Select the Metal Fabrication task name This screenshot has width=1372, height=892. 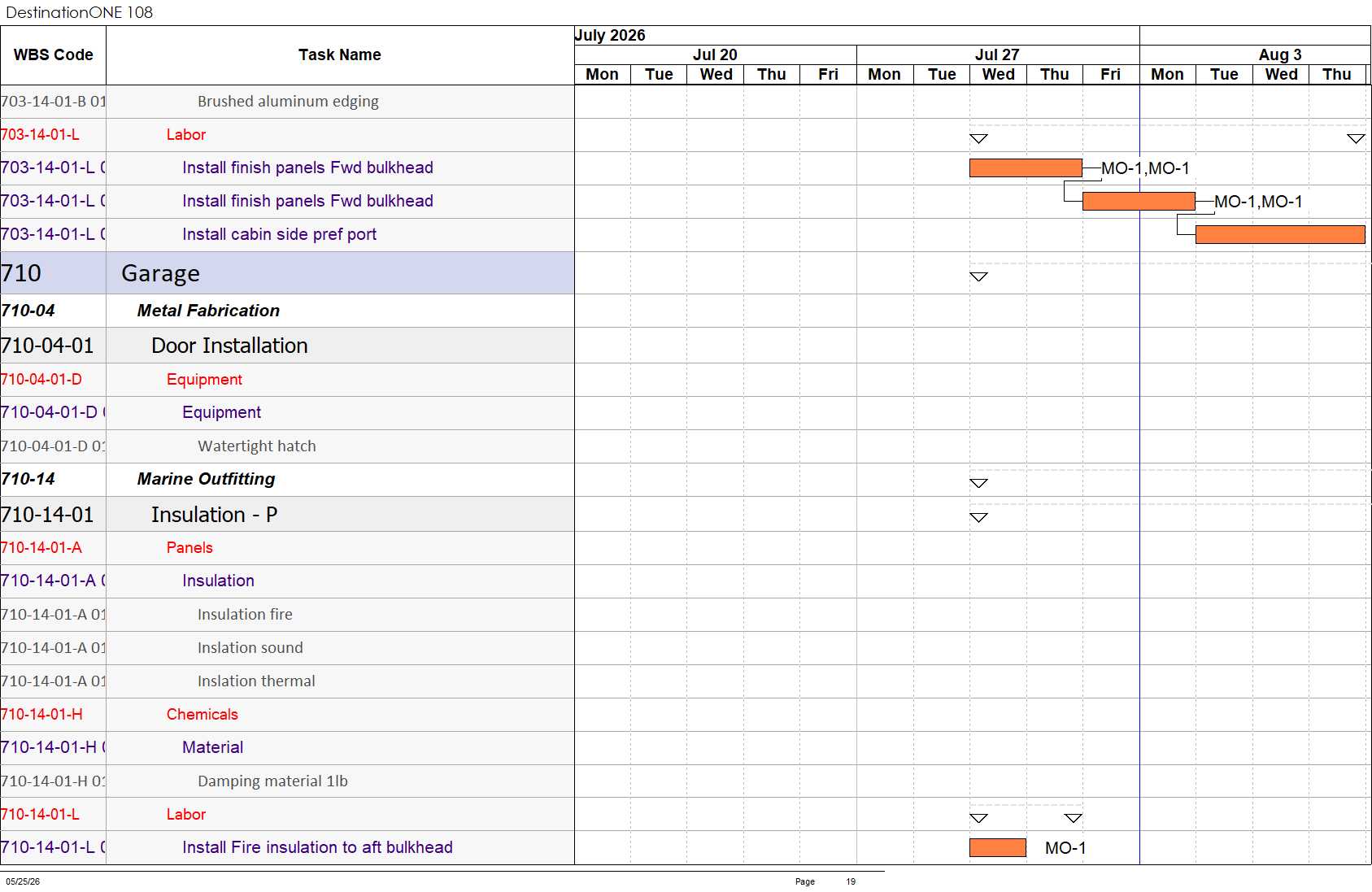[x=208, y=311]
